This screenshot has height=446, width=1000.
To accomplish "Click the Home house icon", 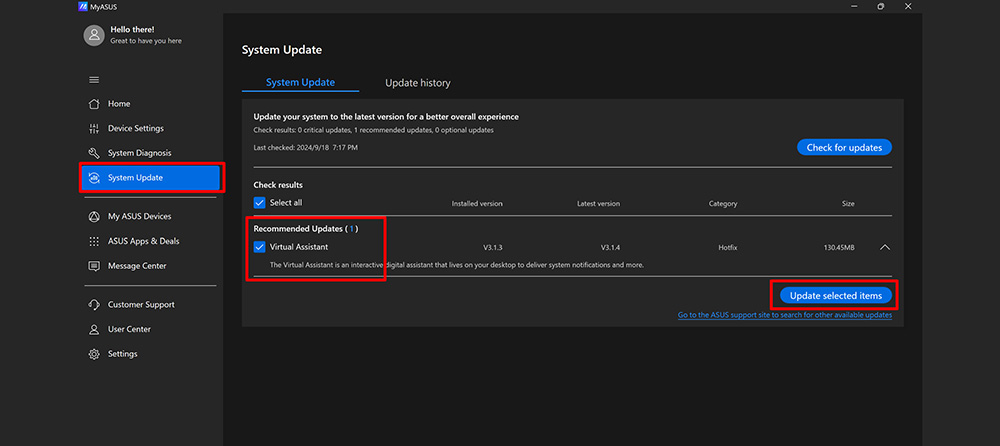I will (x=94, y=104).
